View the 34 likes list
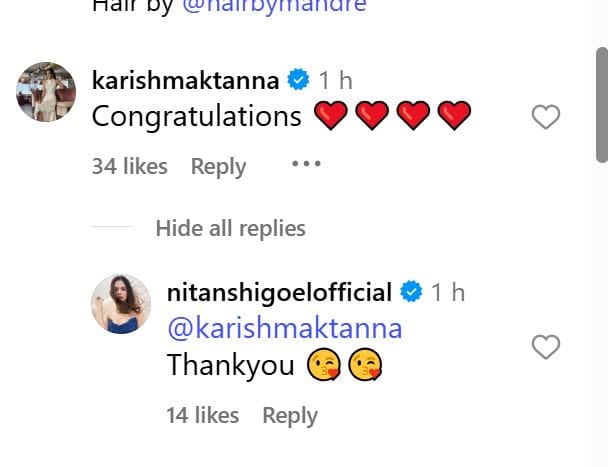The height and width of the screenshot is (467, 608). pyautogui.click(x=130, y=166)
